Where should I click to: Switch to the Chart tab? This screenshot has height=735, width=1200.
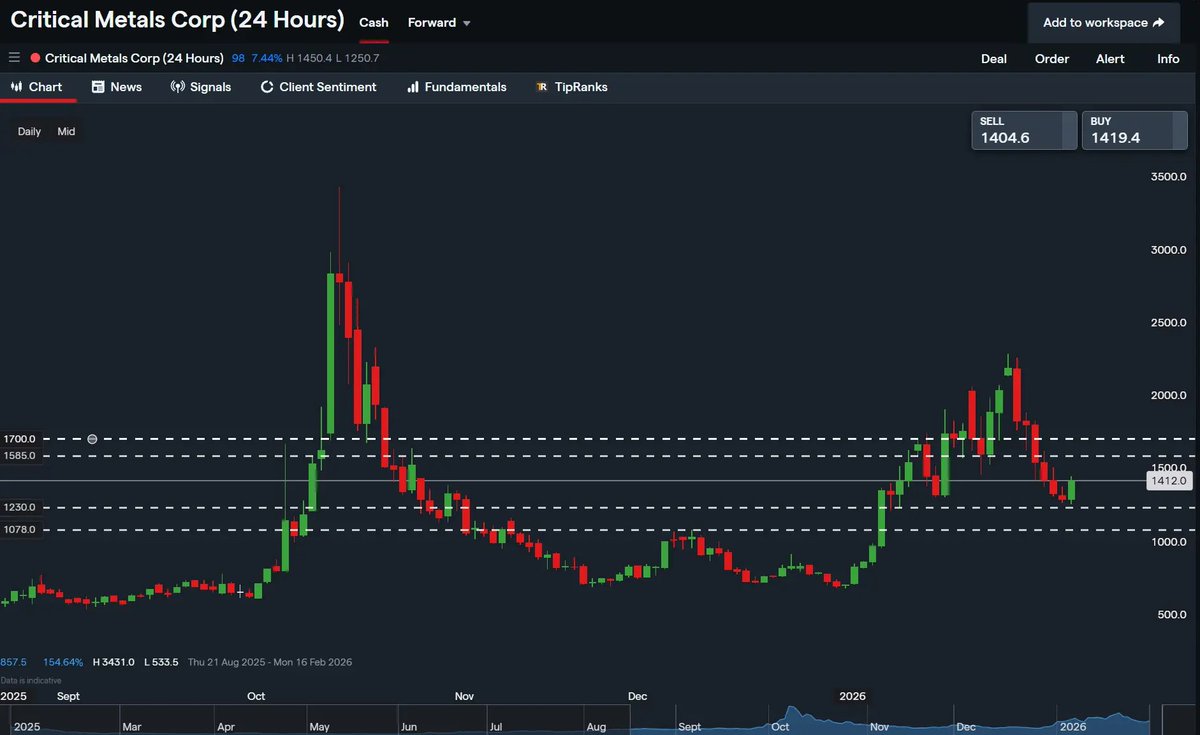click(x=37, y=87)
